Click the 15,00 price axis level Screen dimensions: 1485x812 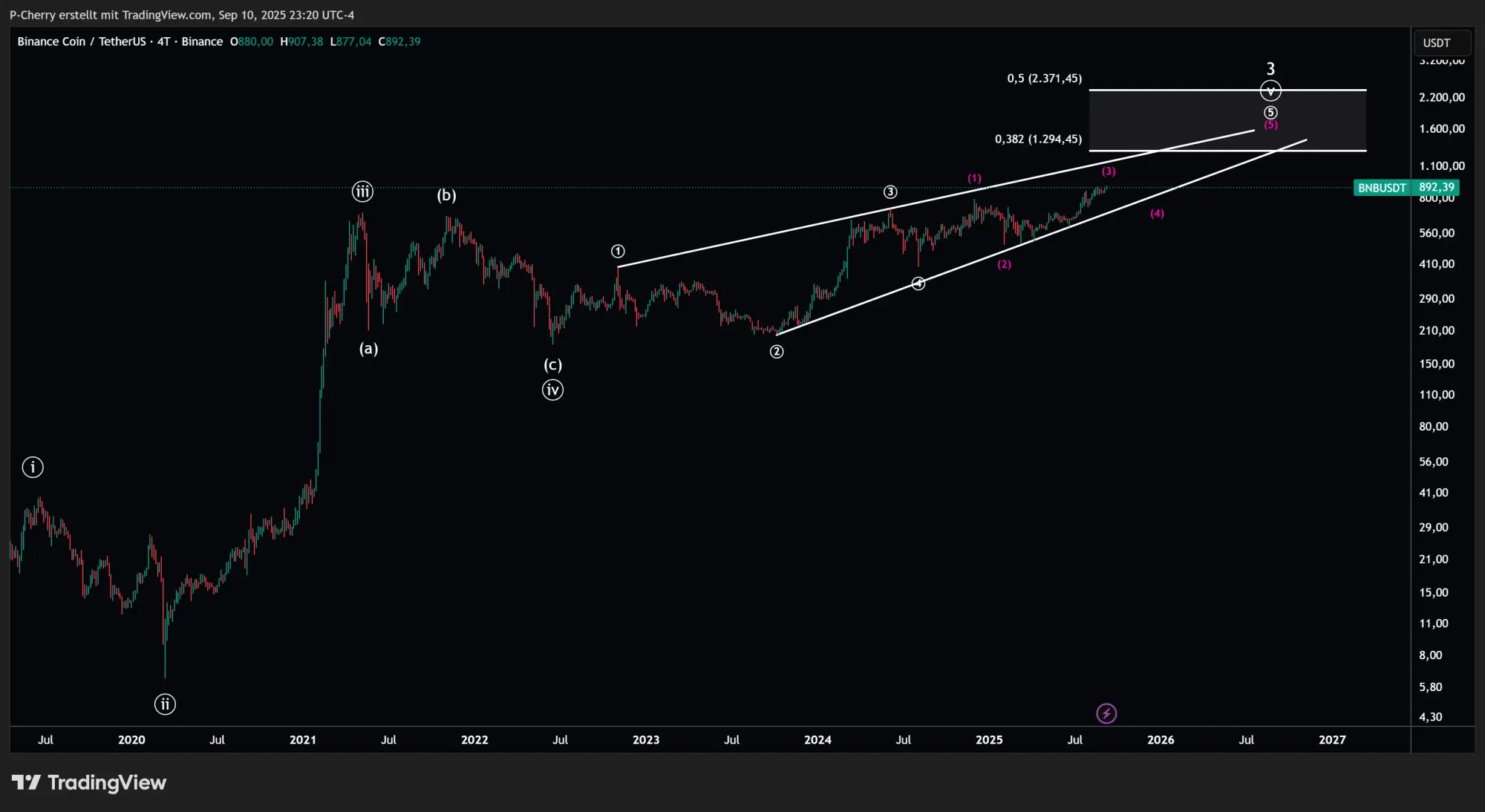1434,592
